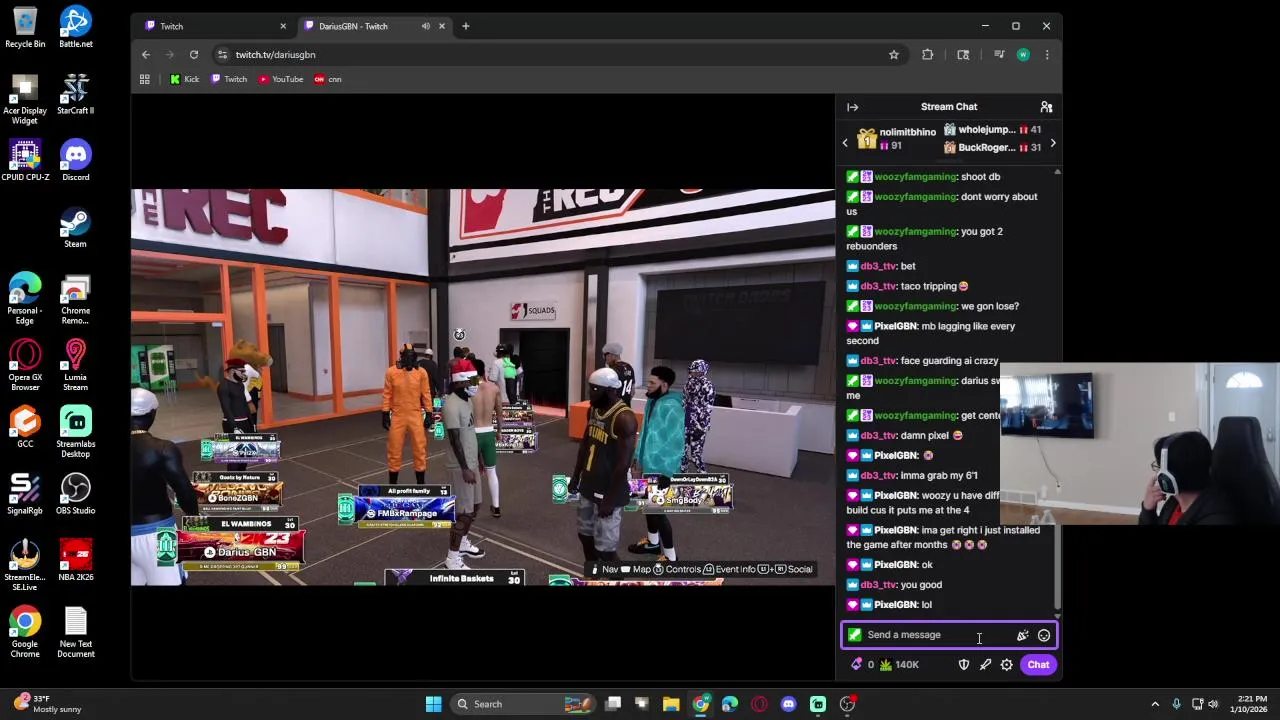Open the emote picker in chat
This screenshot has height=720, width=1280.
[1044, 635]
